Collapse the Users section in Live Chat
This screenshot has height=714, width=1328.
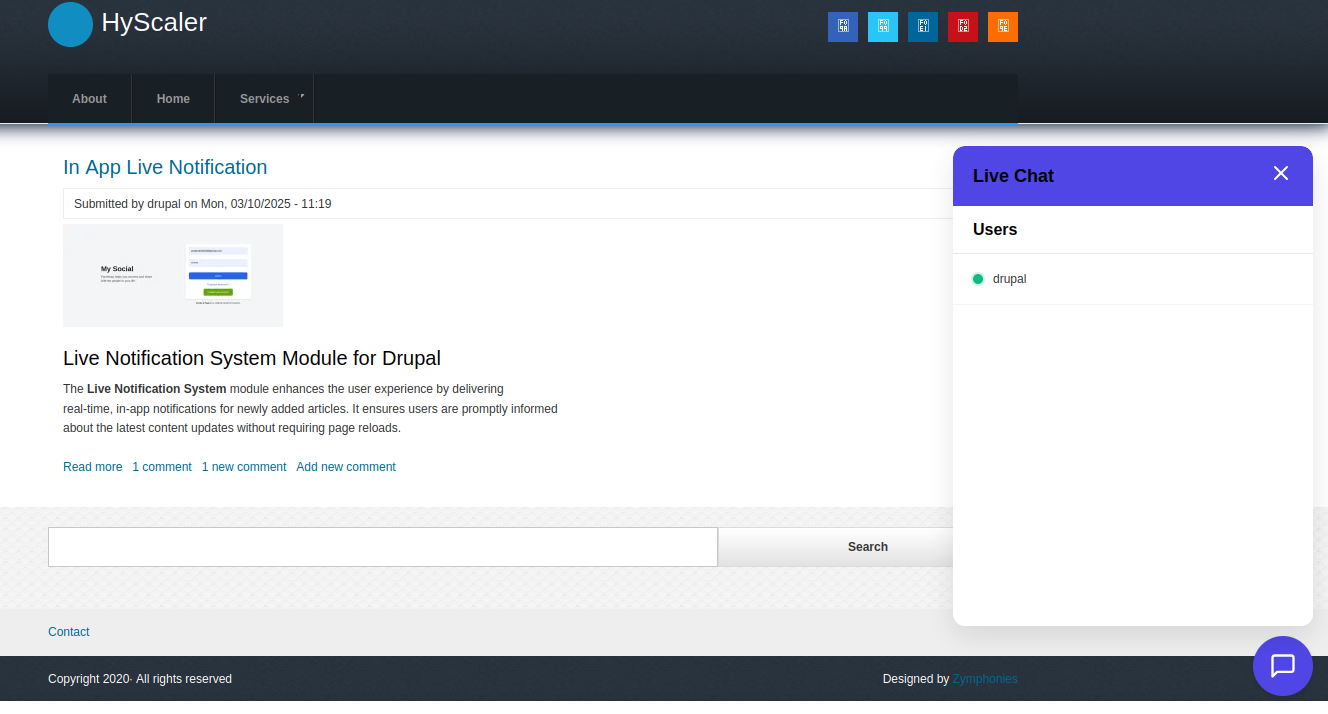[x=995, y=229]
